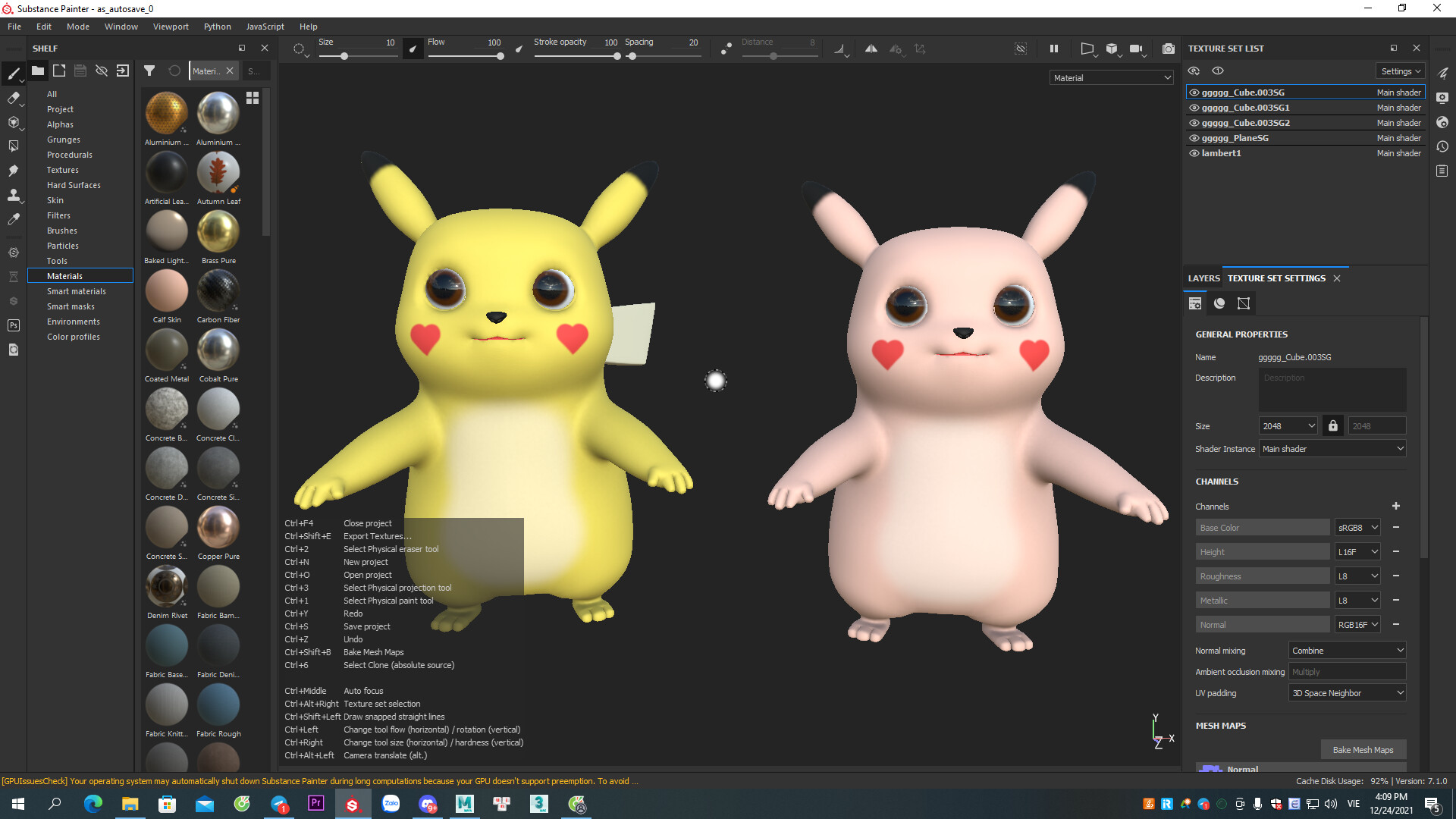
Task: Select the Copper Pure material thumbnail
Action: point(218,527)
